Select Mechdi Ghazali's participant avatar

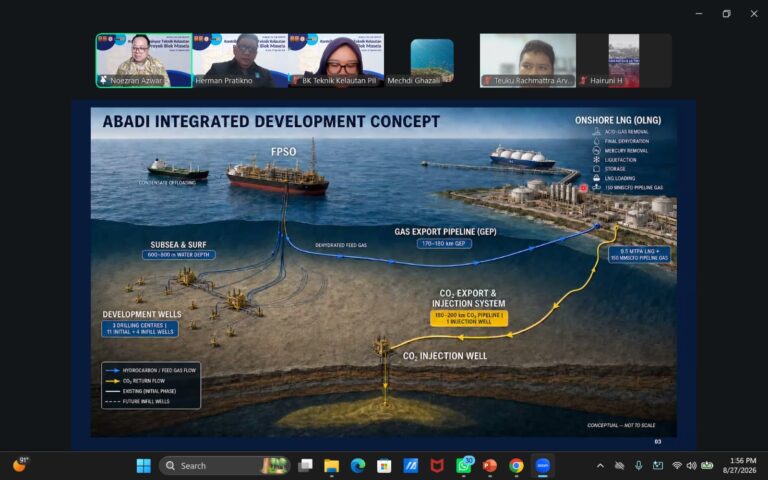point(432,60)
